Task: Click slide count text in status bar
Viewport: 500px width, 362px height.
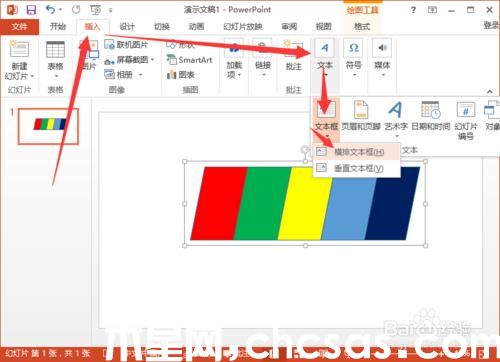Action: [47, 353]
